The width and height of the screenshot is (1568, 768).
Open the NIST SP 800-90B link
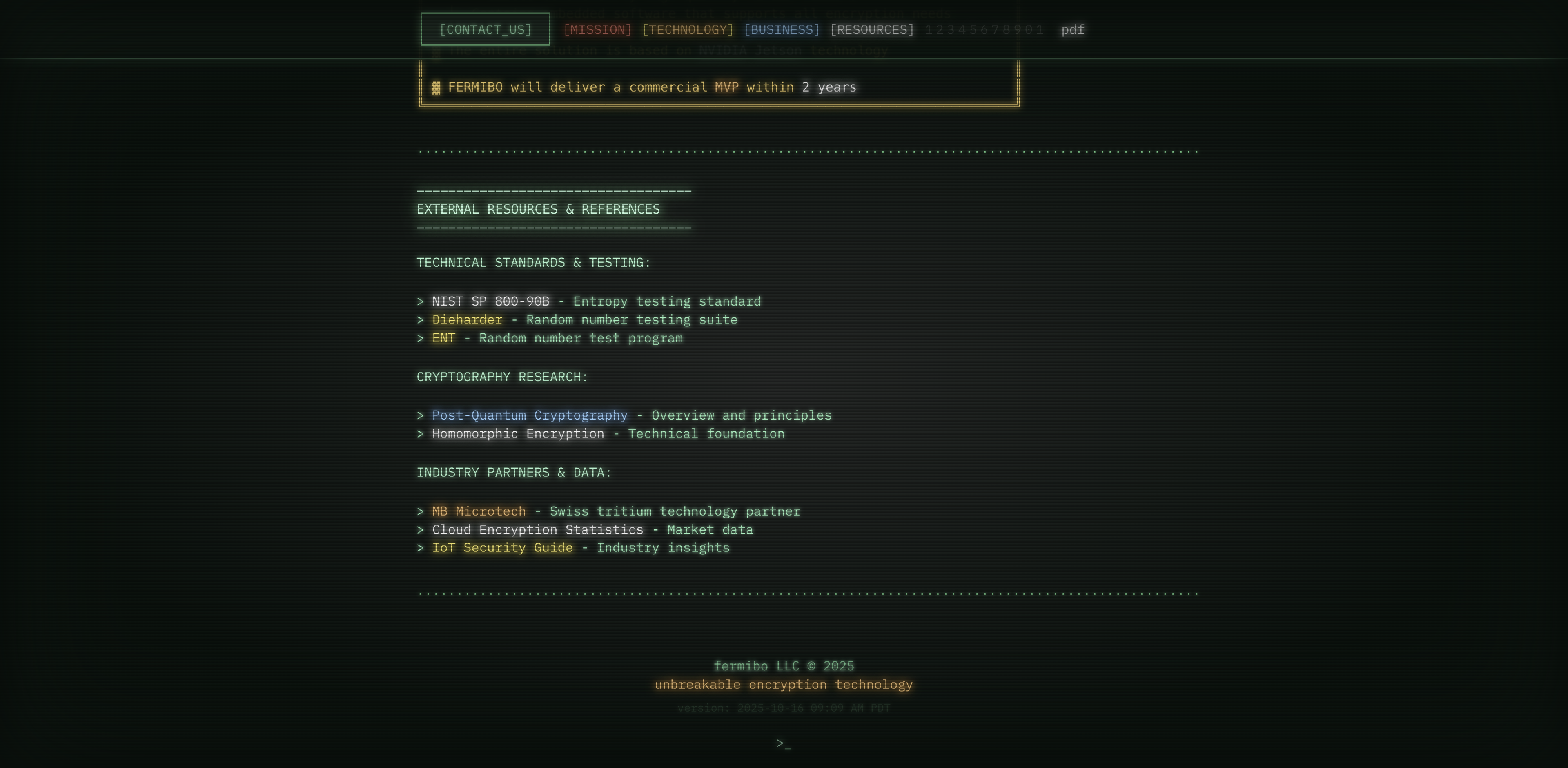(490, 301)
